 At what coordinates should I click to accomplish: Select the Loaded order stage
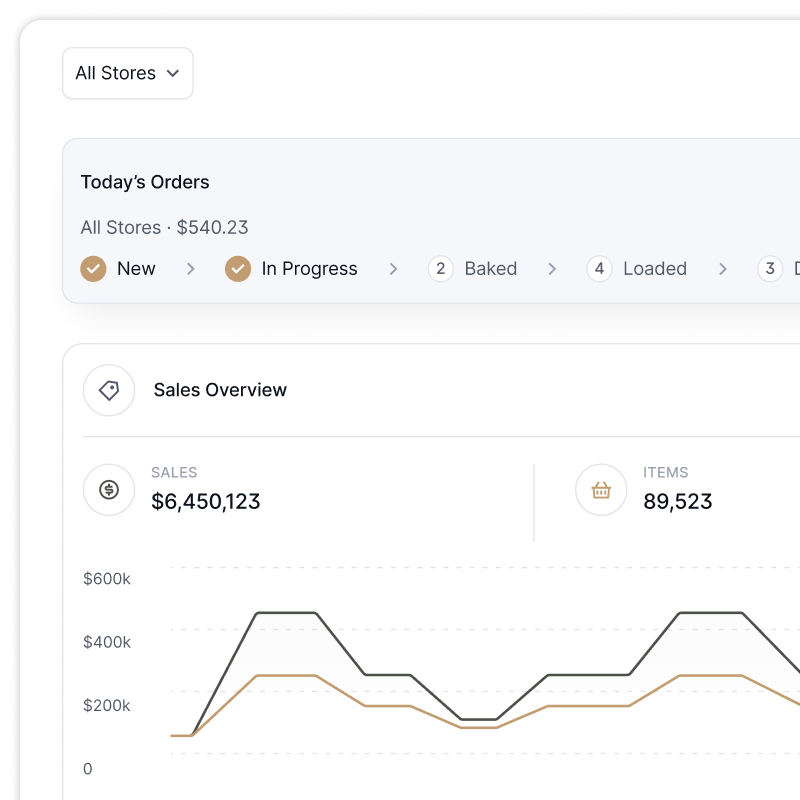click(x=654, y=268)
